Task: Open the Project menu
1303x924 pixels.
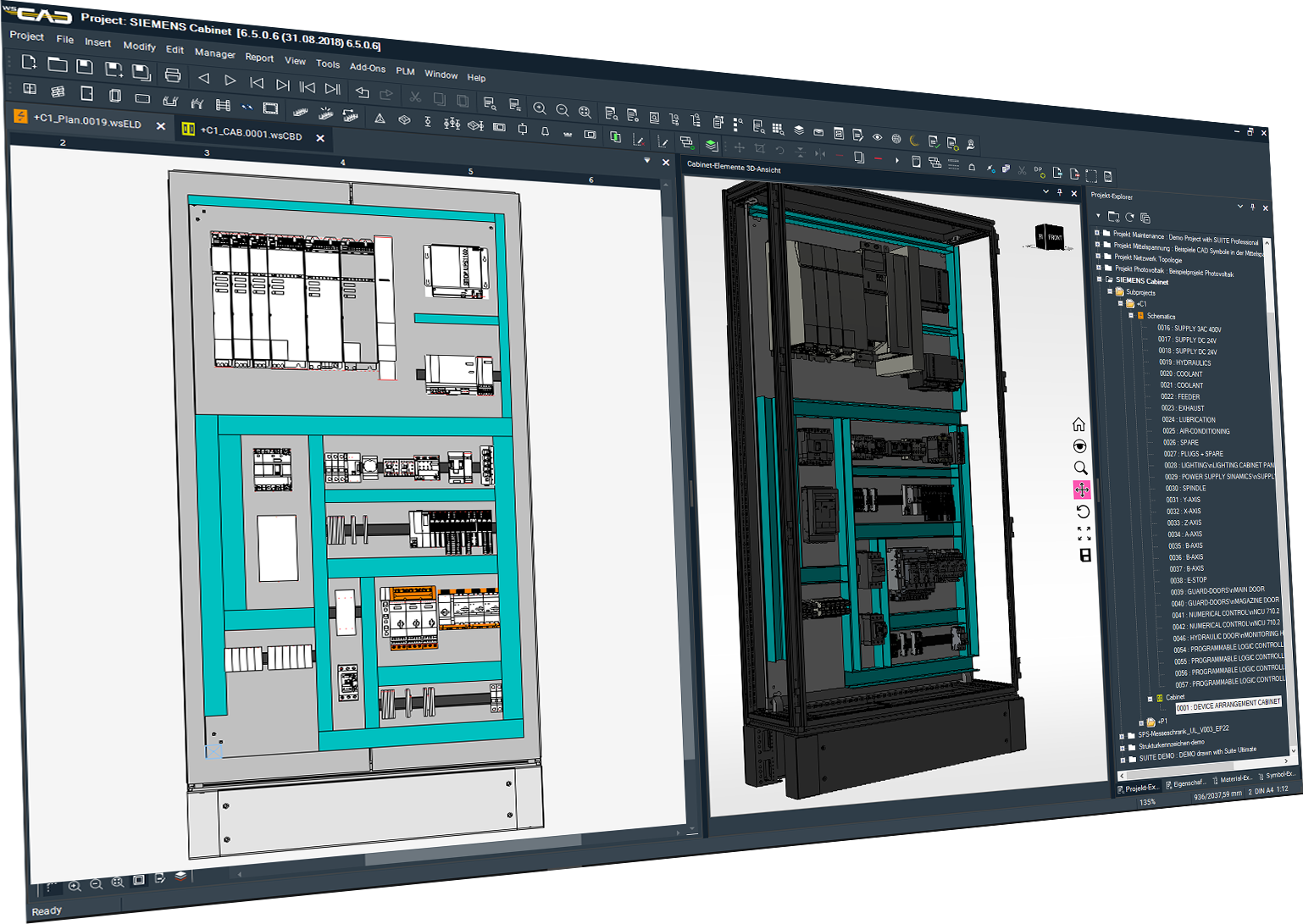Action: pos(26,36)
